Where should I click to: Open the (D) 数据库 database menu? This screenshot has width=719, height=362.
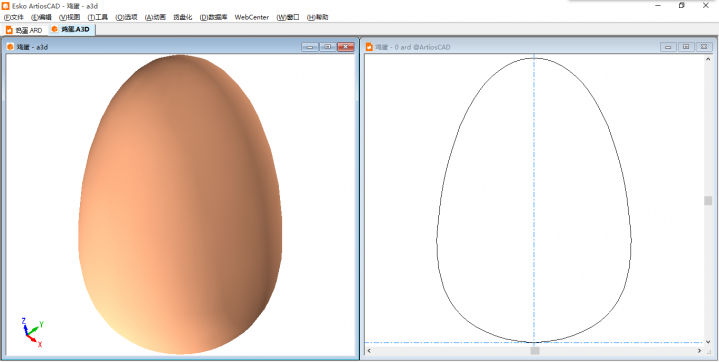(214, 17)
